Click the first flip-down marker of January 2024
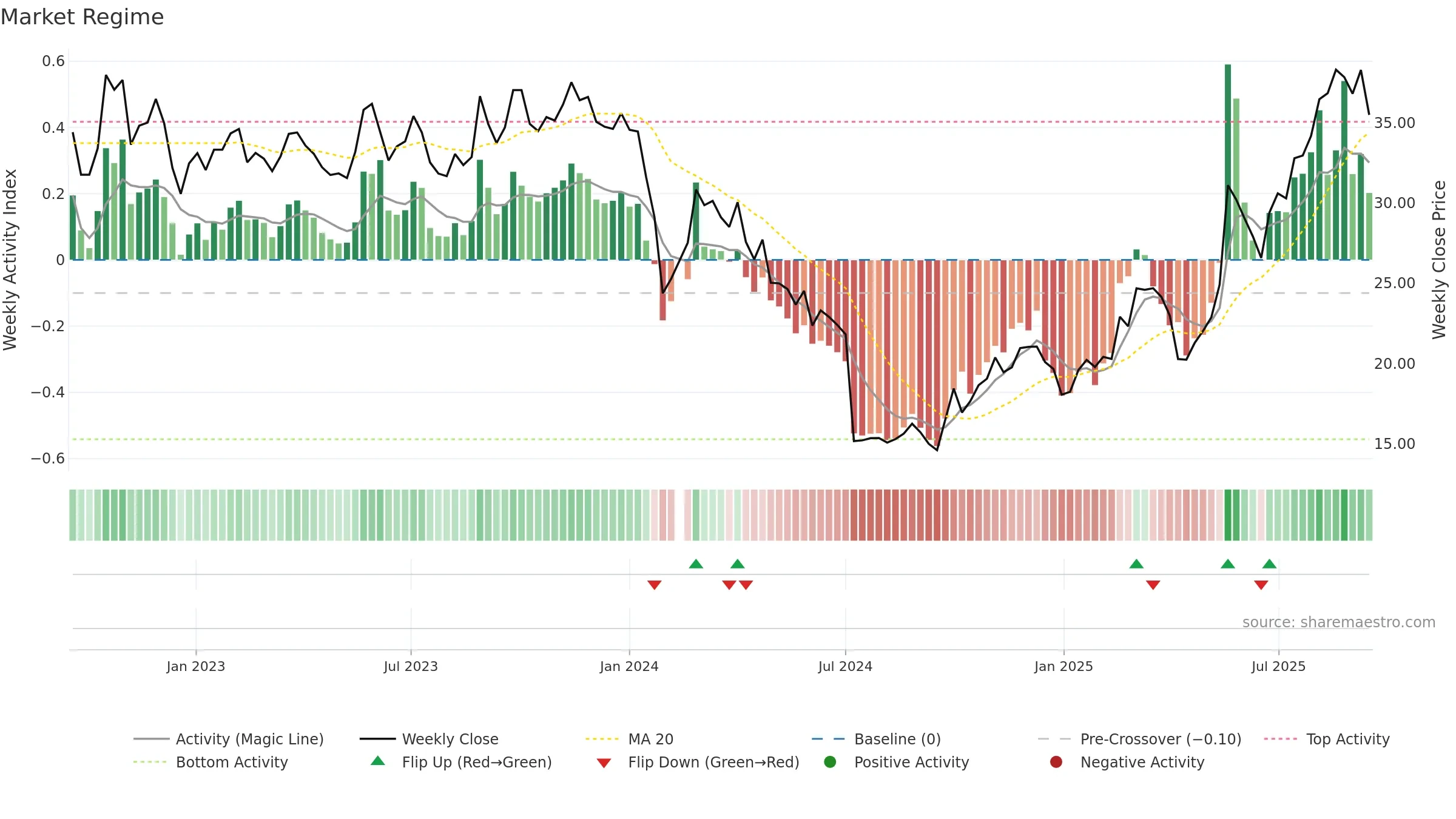 654,585
